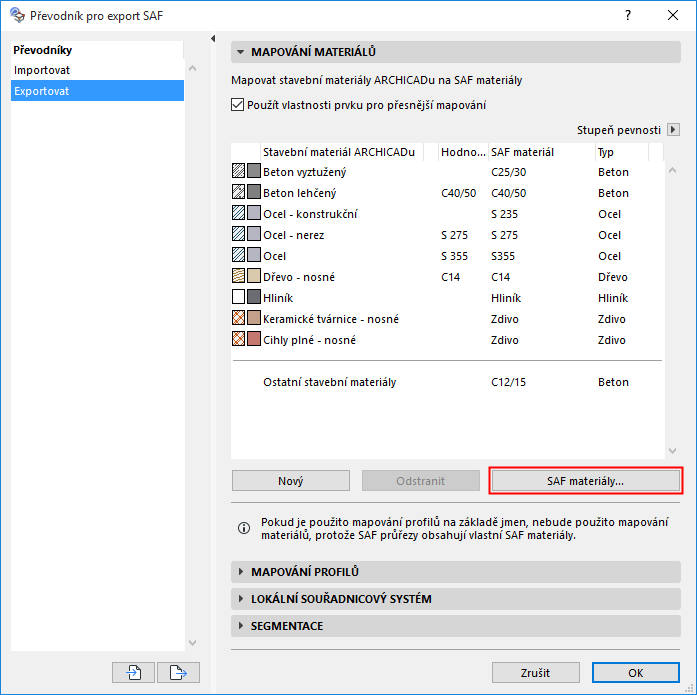Click the hatch icon for Ocel - konstrukční

tap(239, 213)
